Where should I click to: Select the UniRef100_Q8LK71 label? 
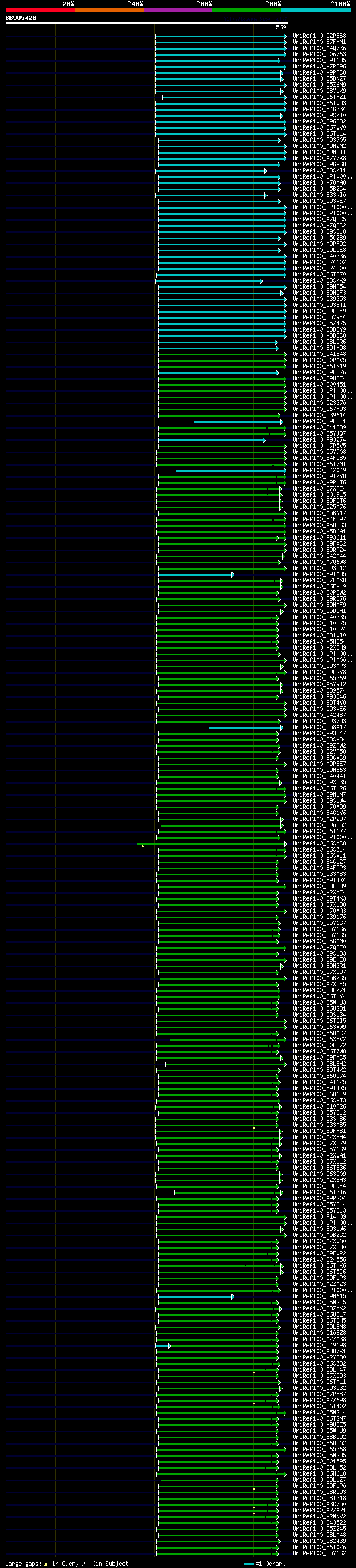tap(319, 990)
